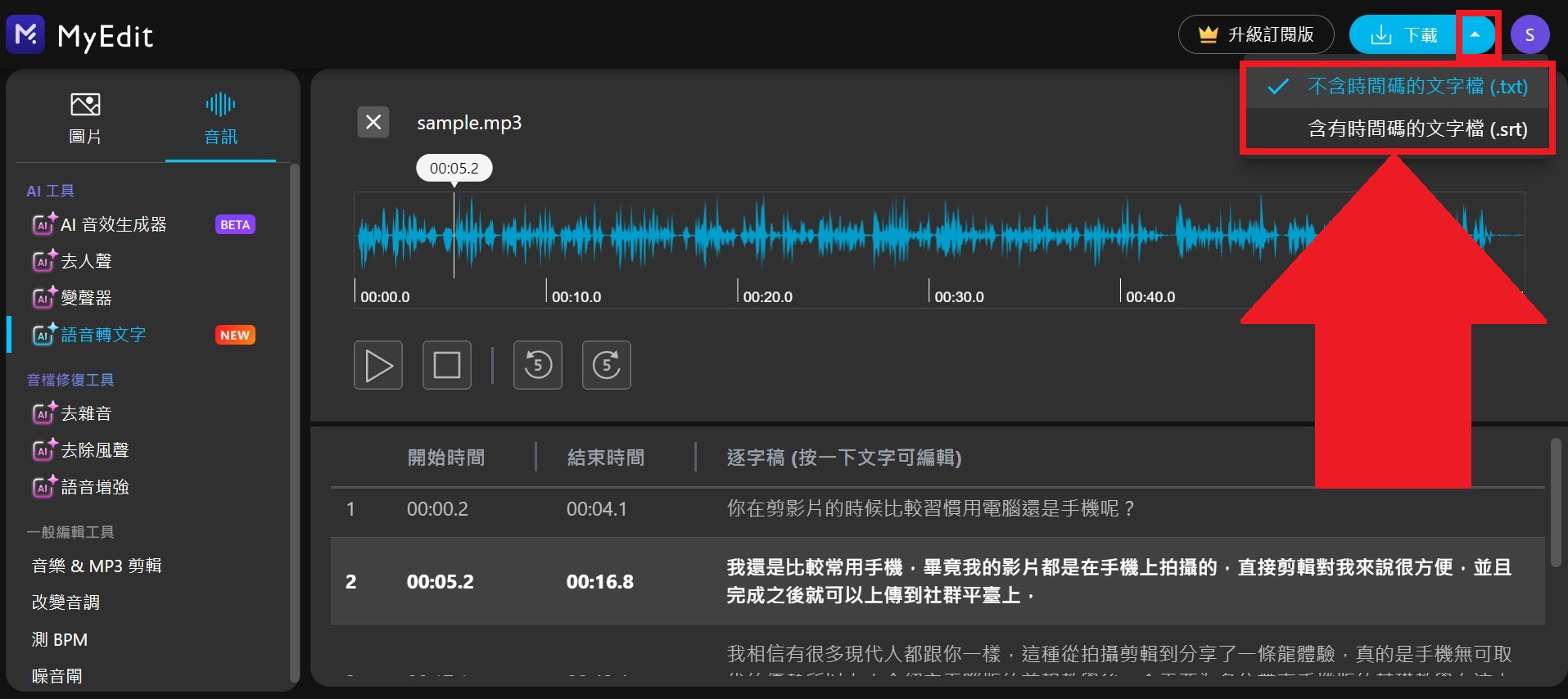
Task: Click the AI icon beside 去人聲
Action: pos(44,260)
